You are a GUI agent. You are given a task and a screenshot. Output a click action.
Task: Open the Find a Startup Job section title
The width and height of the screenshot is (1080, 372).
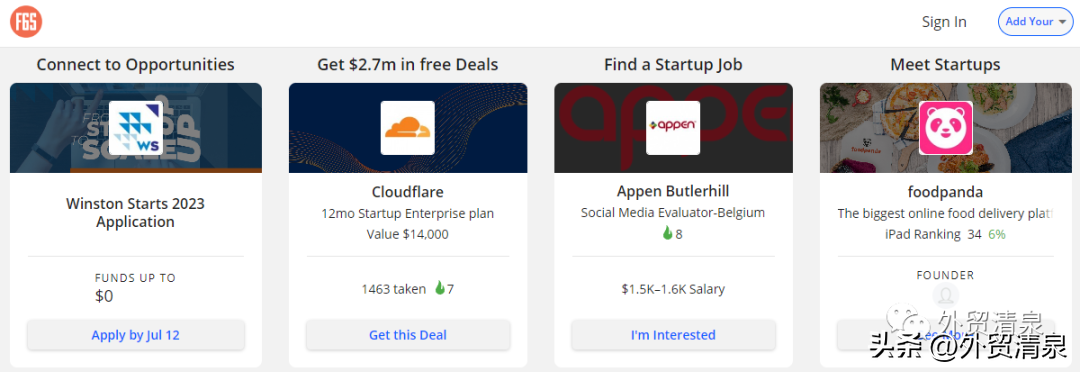click(673, 65)
